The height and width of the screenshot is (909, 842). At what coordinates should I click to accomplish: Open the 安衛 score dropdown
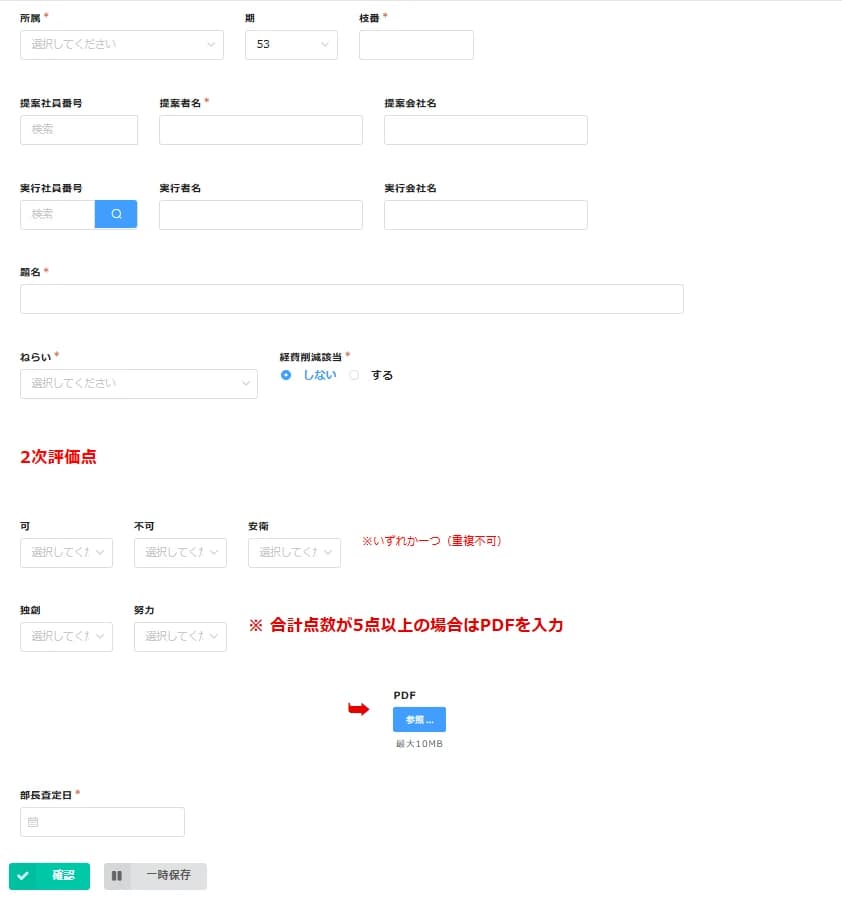(x=294, y=552)
